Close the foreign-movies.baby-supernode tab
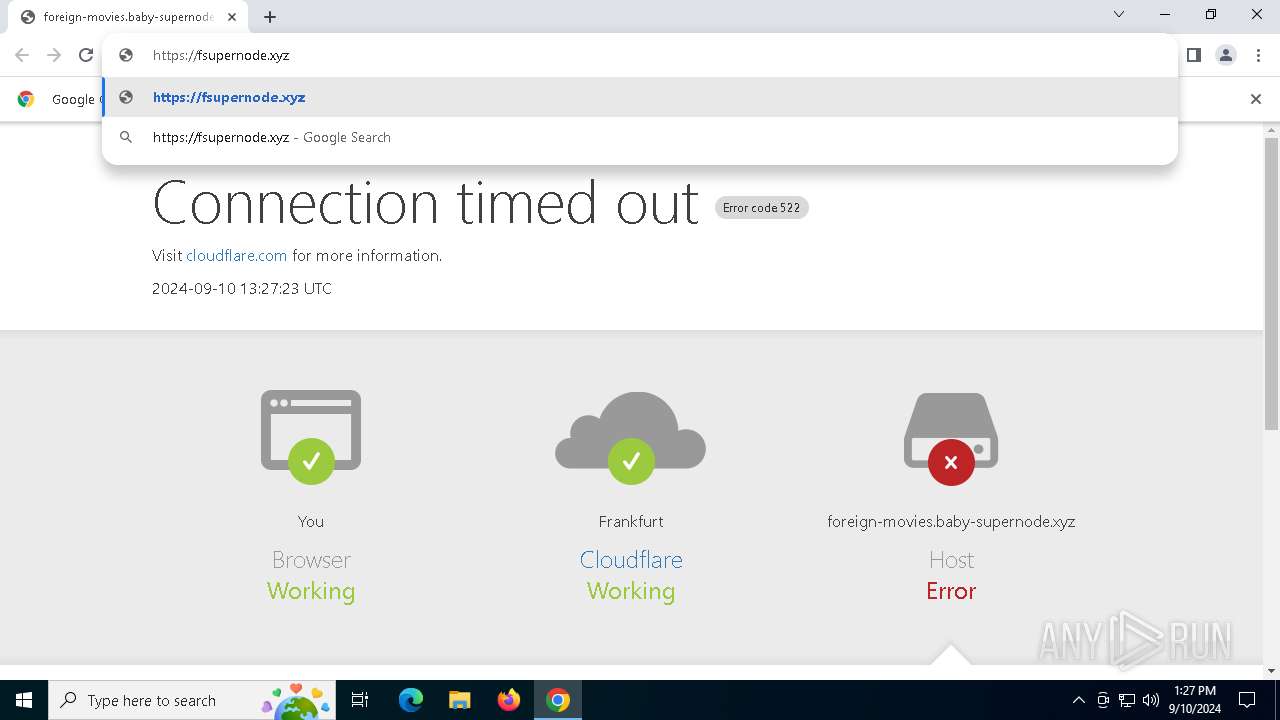Viewport: 1280px width, 720px height. 232,17
